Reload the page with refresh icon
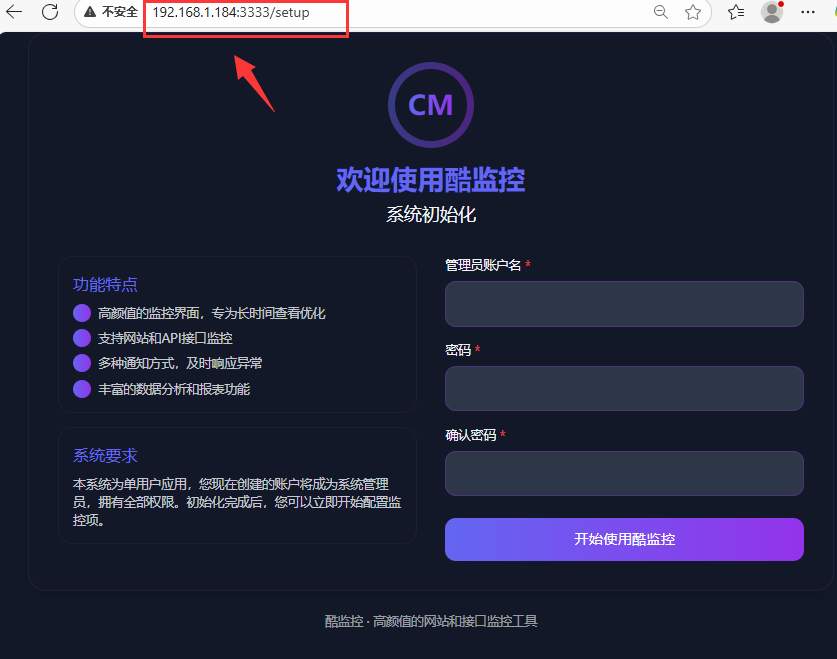837x659 pixels. pyautogui.click(x=50, y=11)
